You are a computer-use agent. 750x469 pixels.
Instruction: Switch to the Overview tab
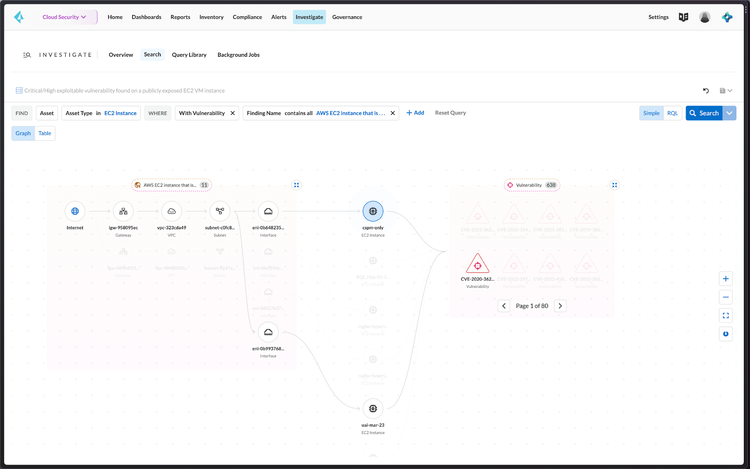(121, 55)
